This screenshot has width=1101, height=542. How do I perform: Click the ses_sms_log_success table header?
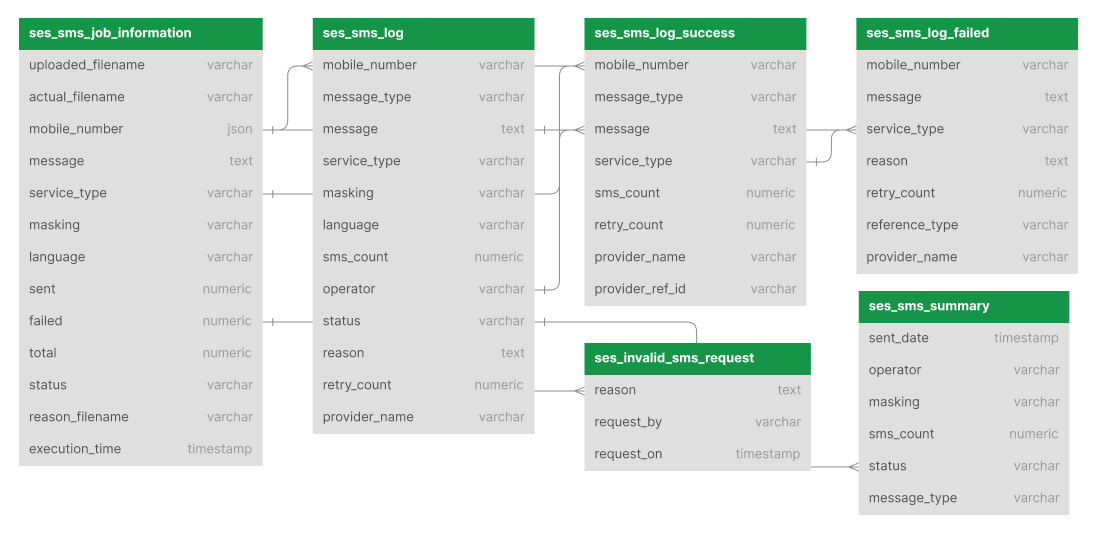[695, 34]
